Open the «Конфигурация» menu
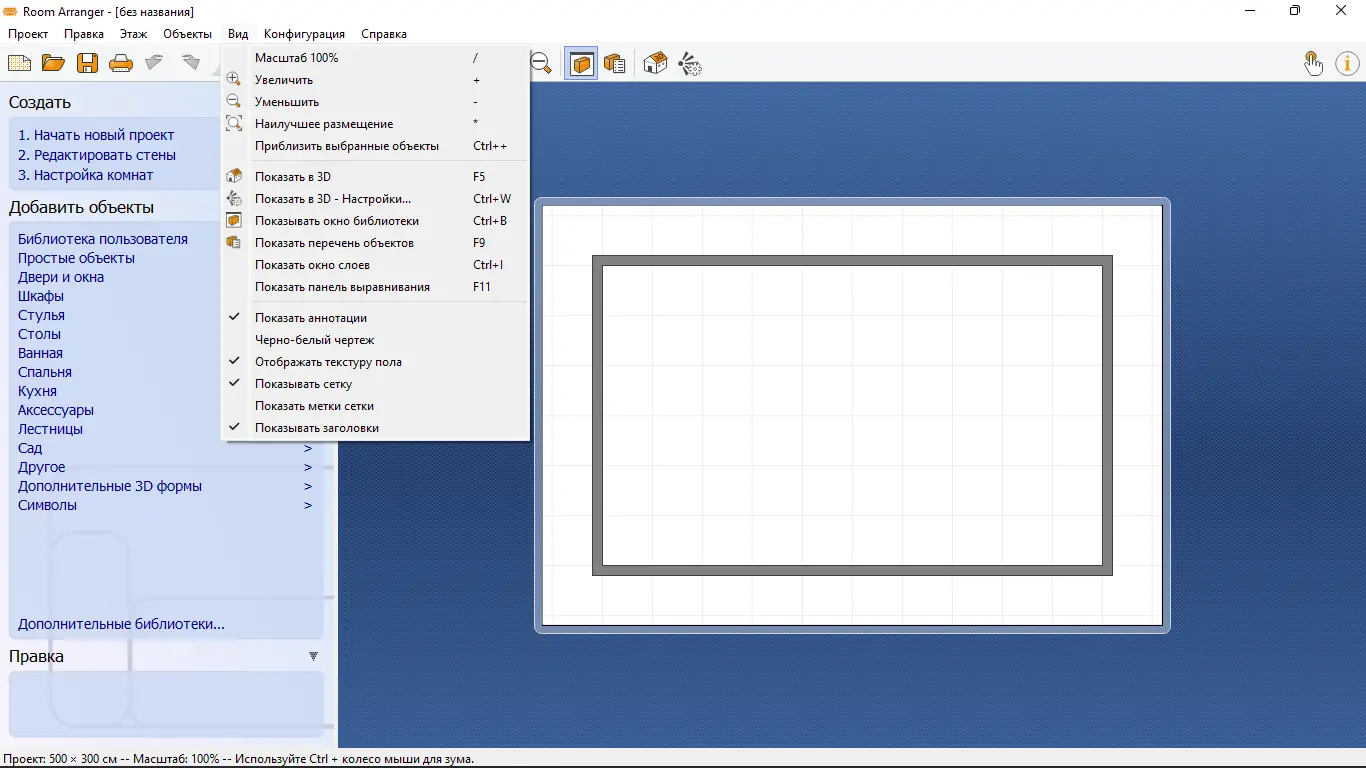 (x=304, y=34)
